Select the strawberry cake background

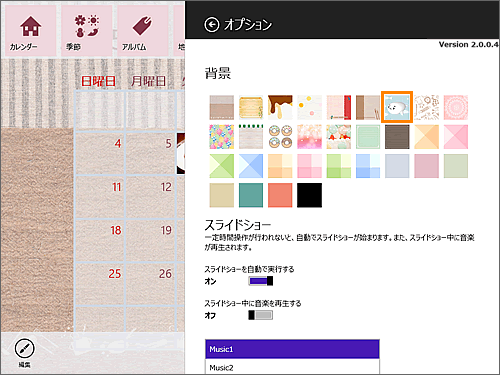(x=339, y=137)
